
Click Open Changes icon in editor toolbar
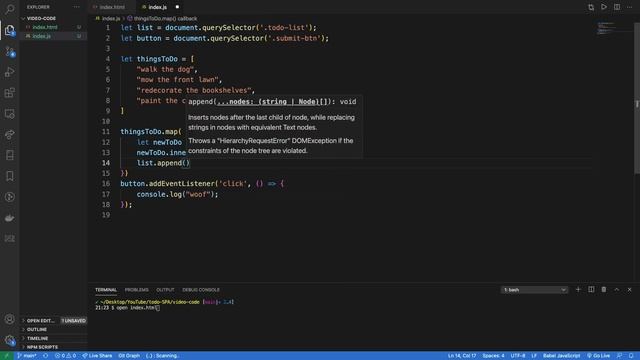click(591, 7)
